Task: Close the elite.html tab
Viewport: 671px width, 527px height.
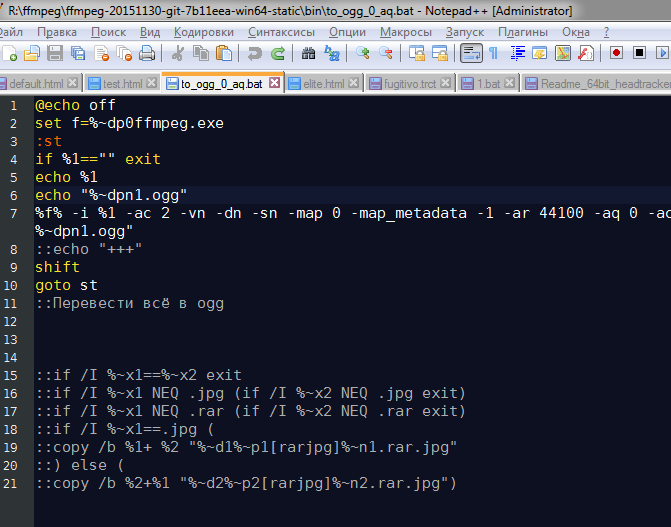Action: (353, 83)
